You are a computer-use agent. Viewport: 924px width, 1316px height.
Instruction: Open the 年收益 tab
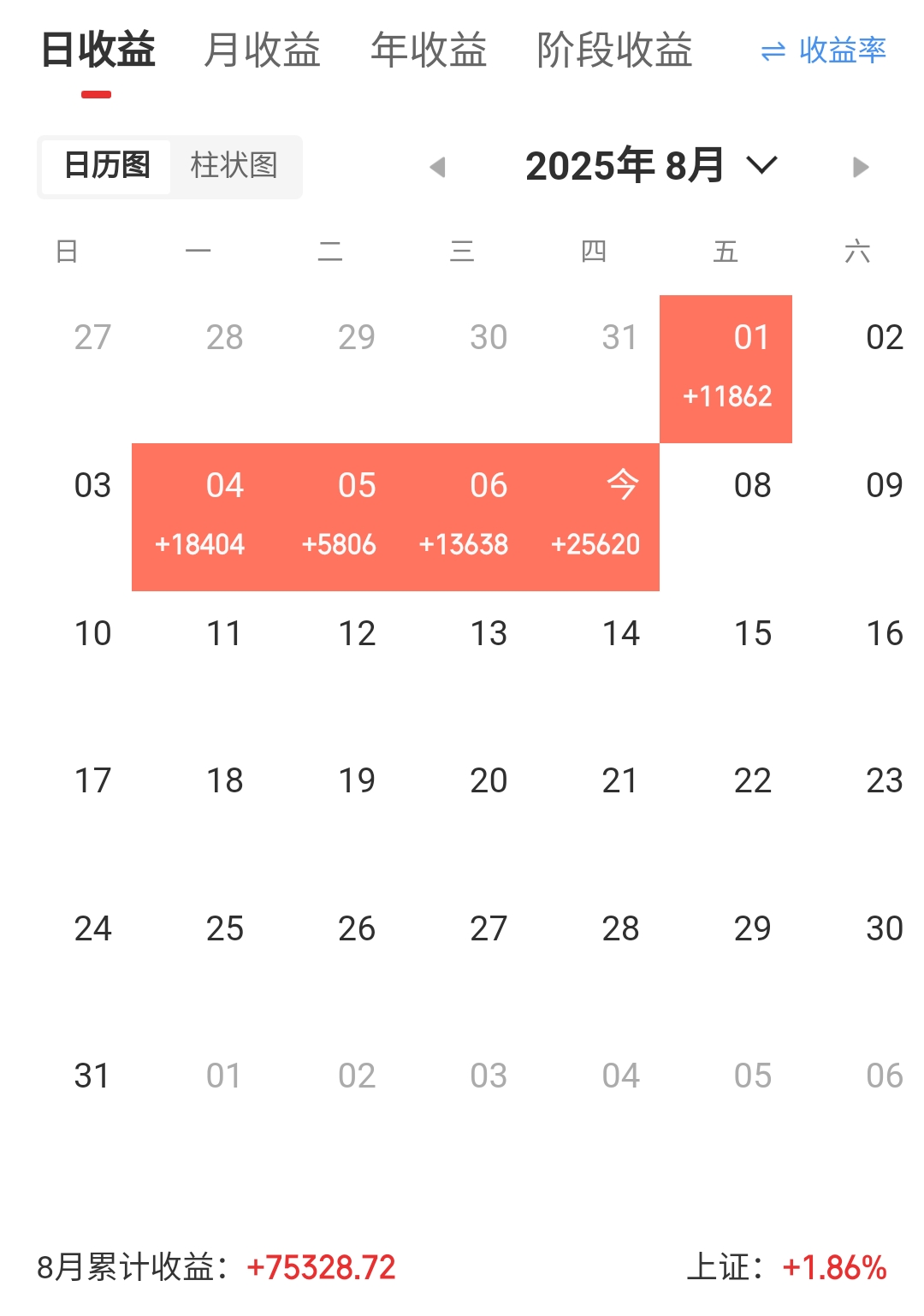[x=429, y=50]
